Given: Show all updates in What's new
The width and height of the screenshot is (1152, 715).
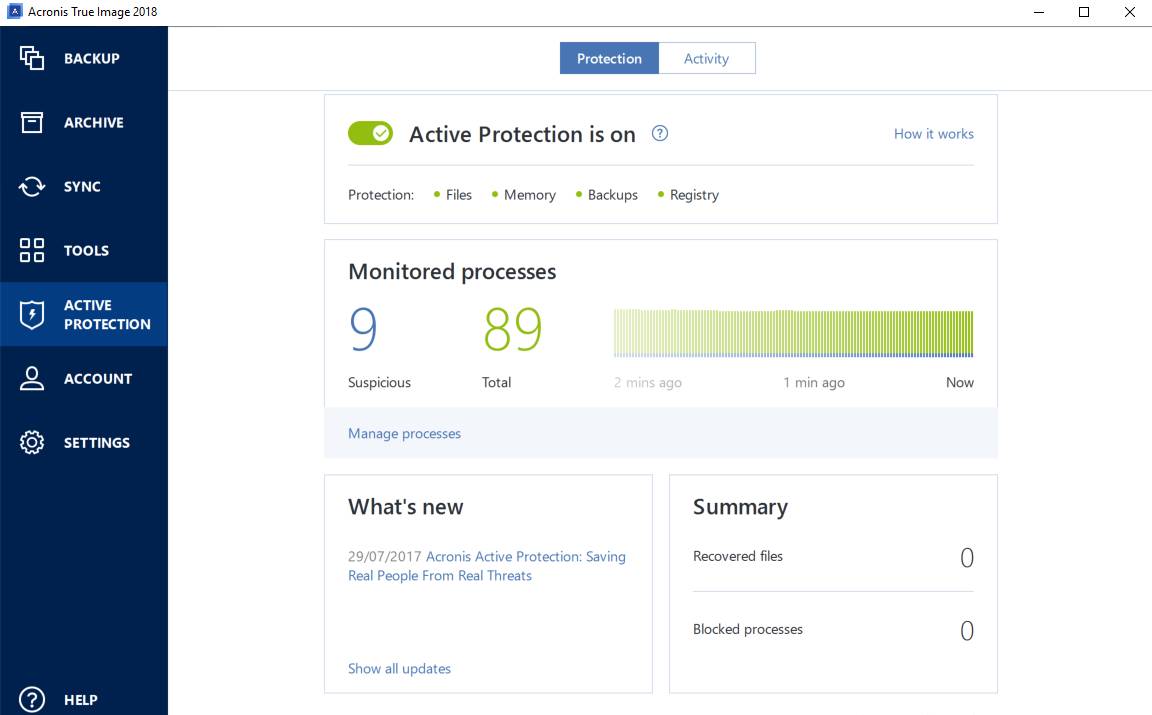Looking at the screenshot, I should (x=399, y=668).
